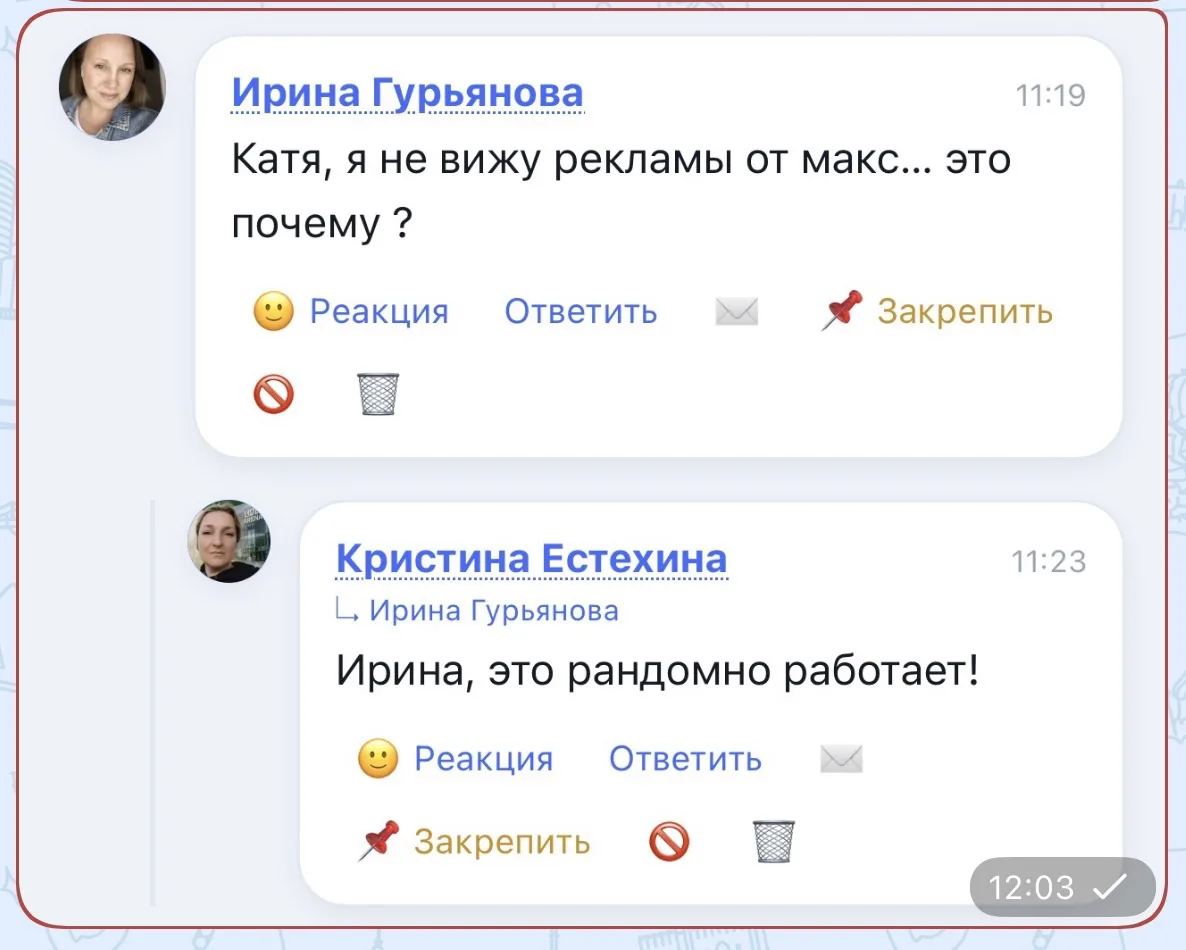Image resolution: width=1186 pixels, height=950 pixels.
Task: Click the smiley emoji on Ирина's message
Action: pyautogui.click(x=274, y=311)
